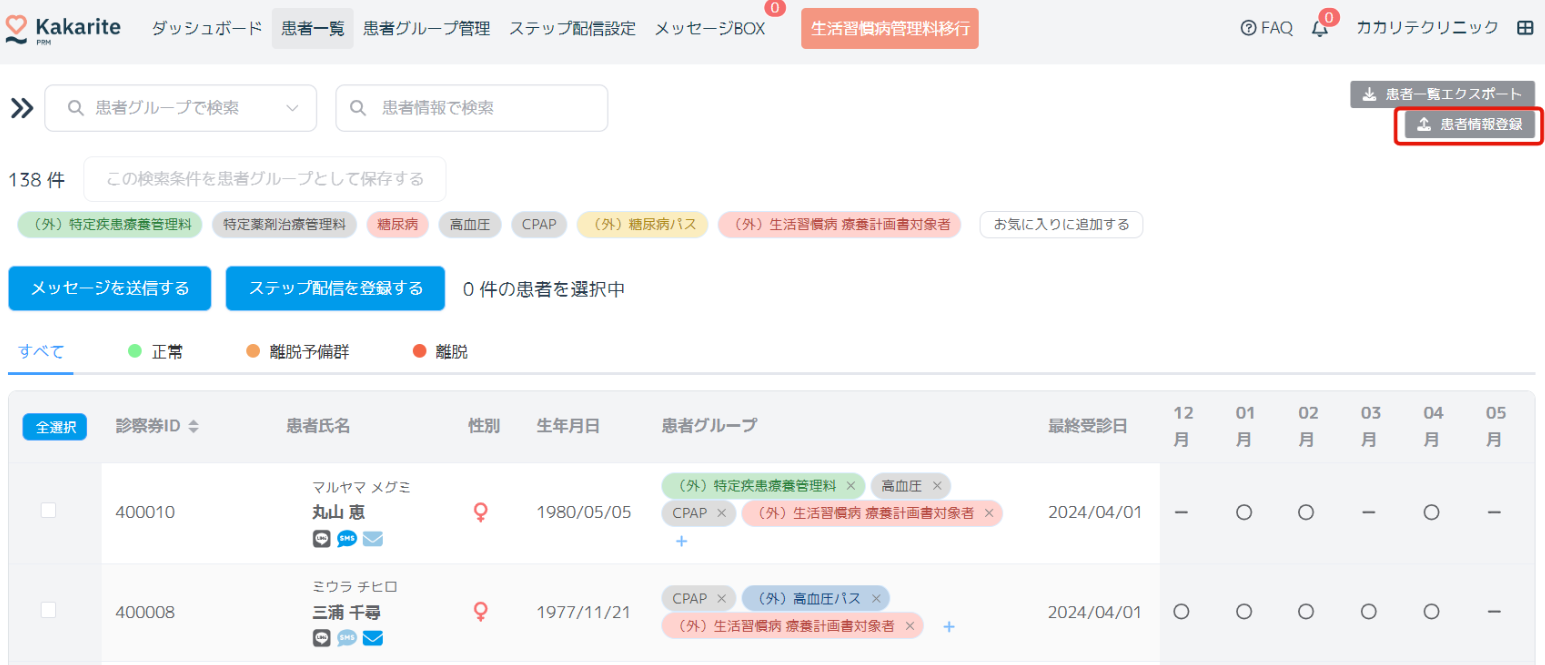Check the checkbox for patient 400008
1545x665 pixels.
click(48, 610)
